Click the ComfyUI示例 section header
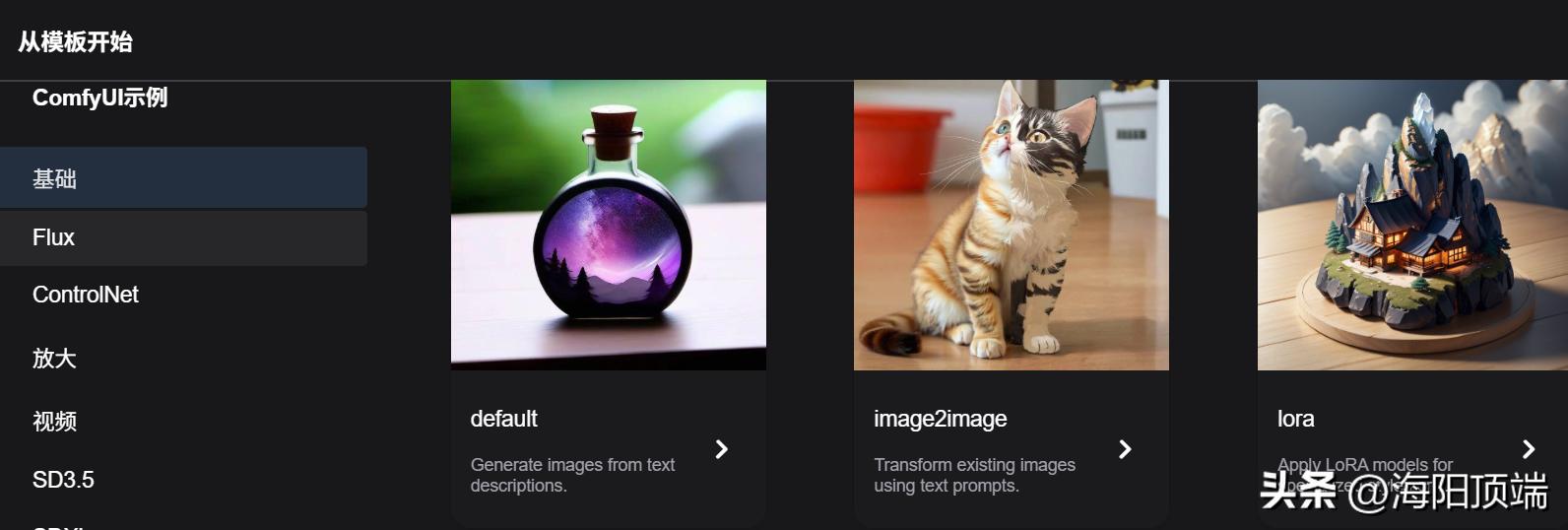The height and width of the screenshot is (530, 1568). click(x=99, y=98)
